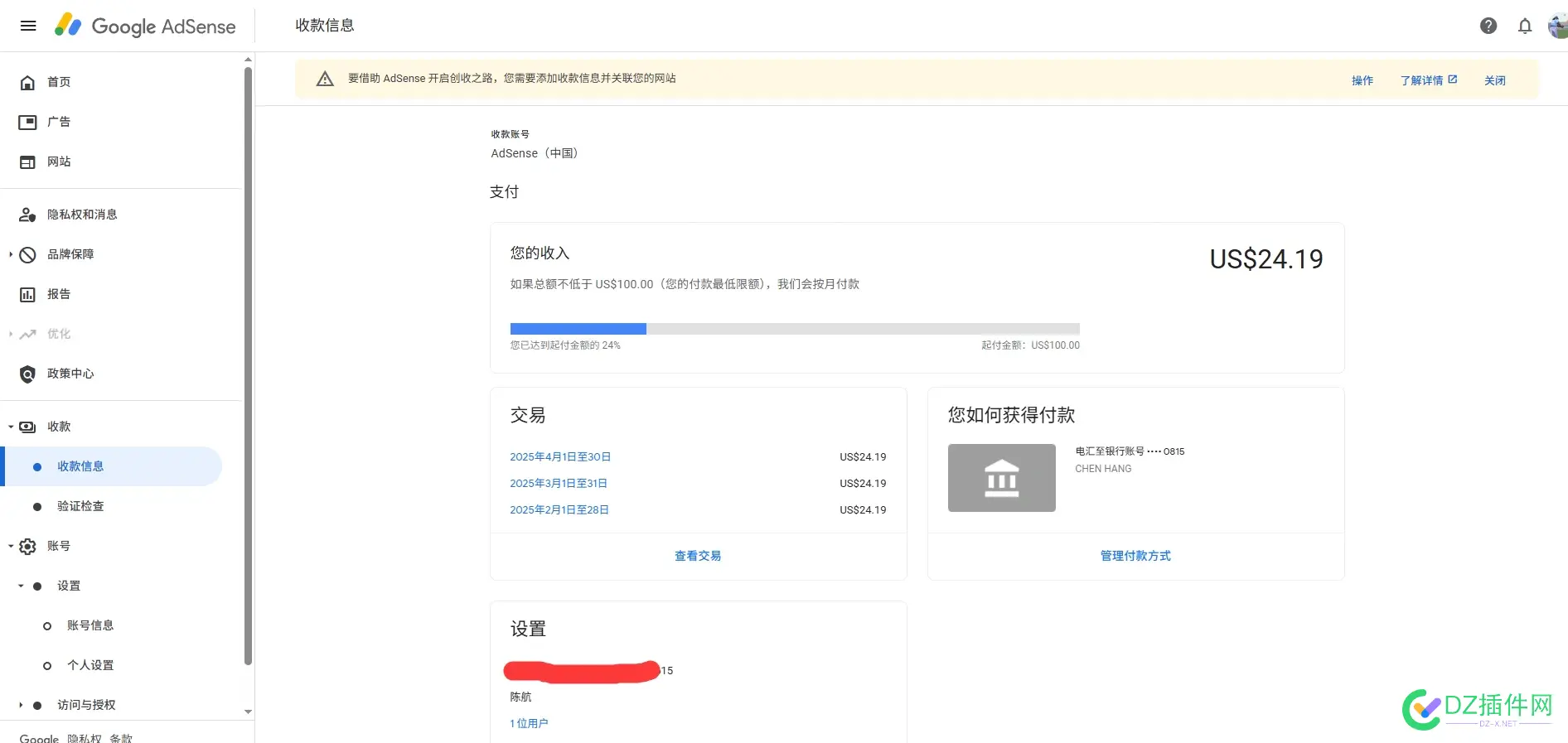Open the account avatar menu
The height and width of the screenshot is (743, 1568).
point(1558,26)
